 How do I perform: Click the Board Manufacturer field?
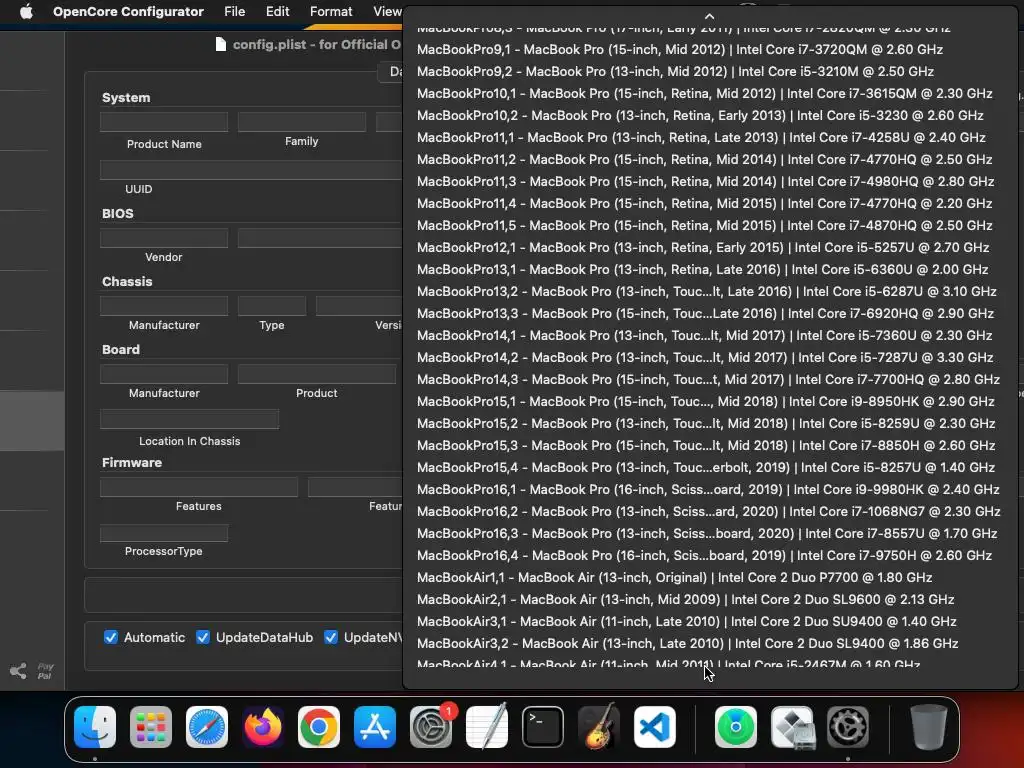point(164,374)
